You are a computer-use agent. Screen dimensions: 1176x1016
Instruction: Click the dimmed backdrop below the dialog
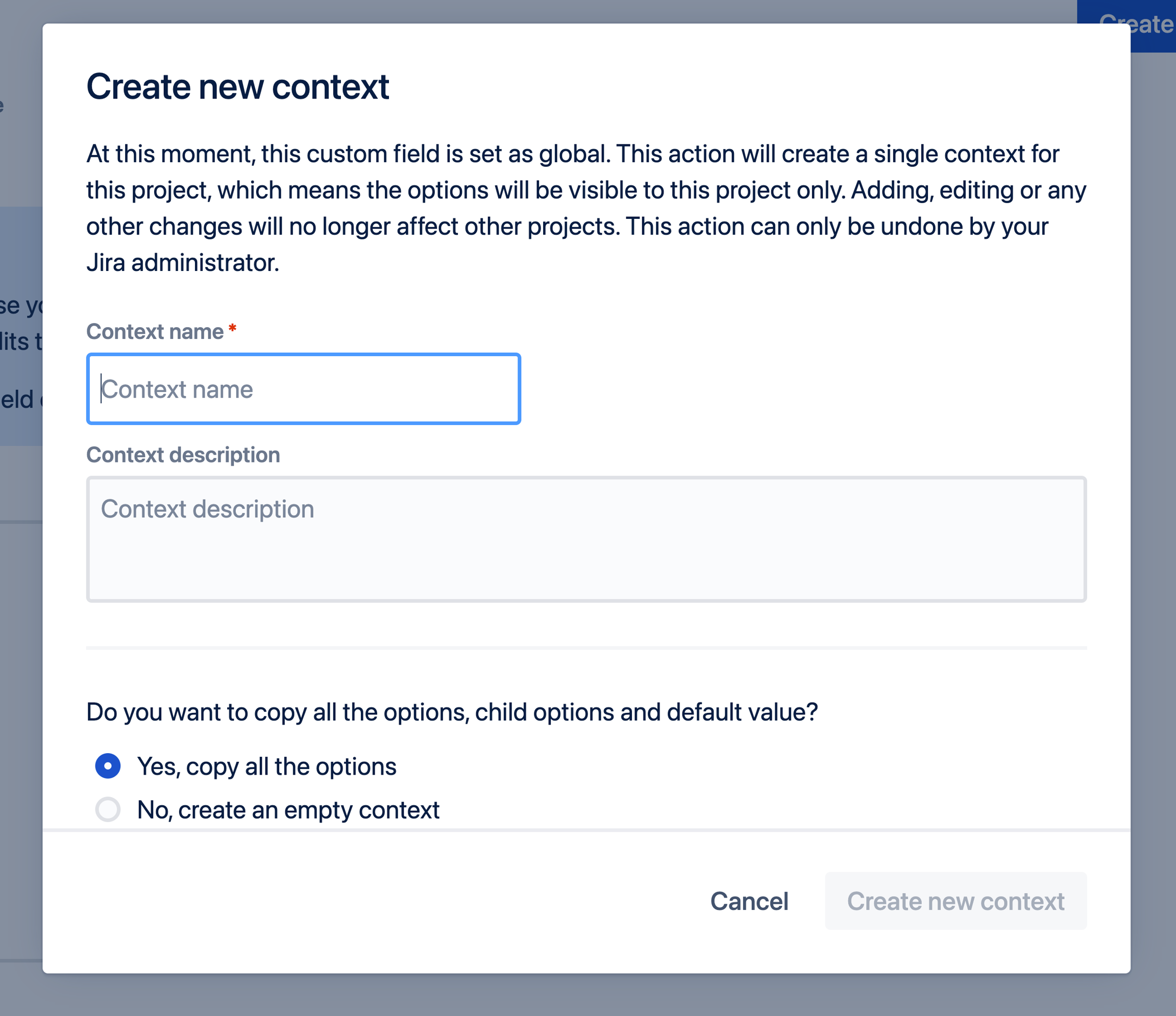(586, 996)
